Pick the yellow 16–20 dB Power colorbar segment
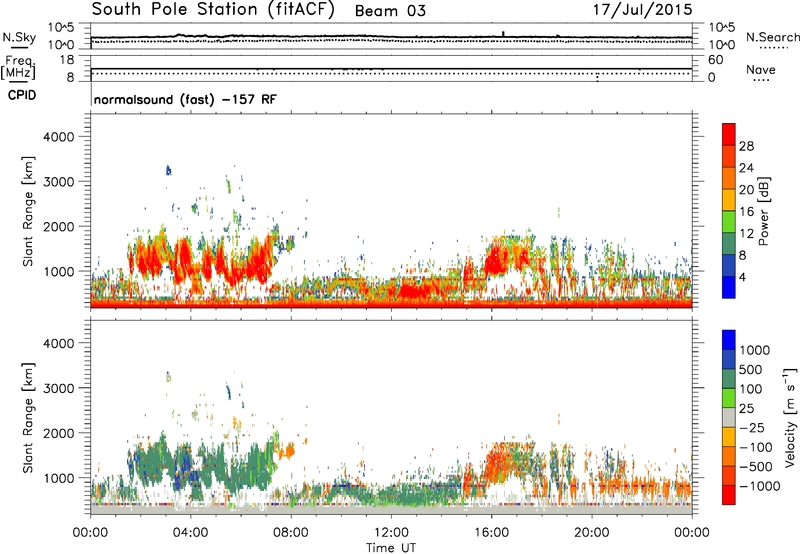The image size is (800, 554). [x=729, y=200]
